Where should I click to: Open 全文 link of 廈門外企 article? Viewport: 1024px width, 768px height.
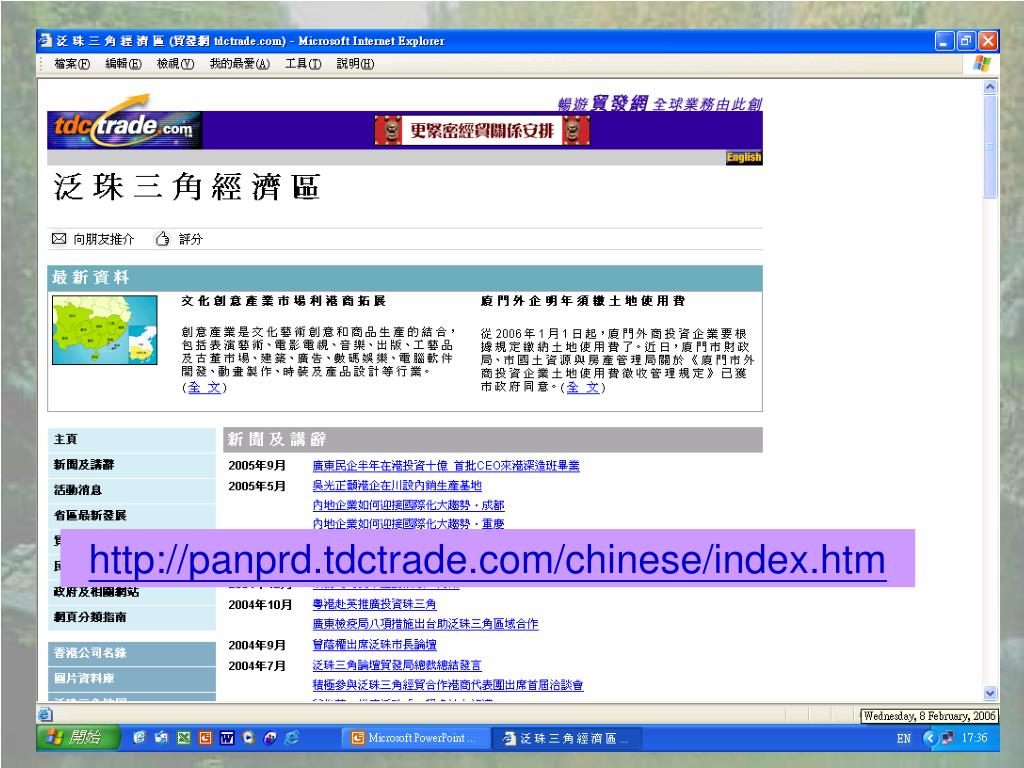pyautogui.click(x=583, y=387)
